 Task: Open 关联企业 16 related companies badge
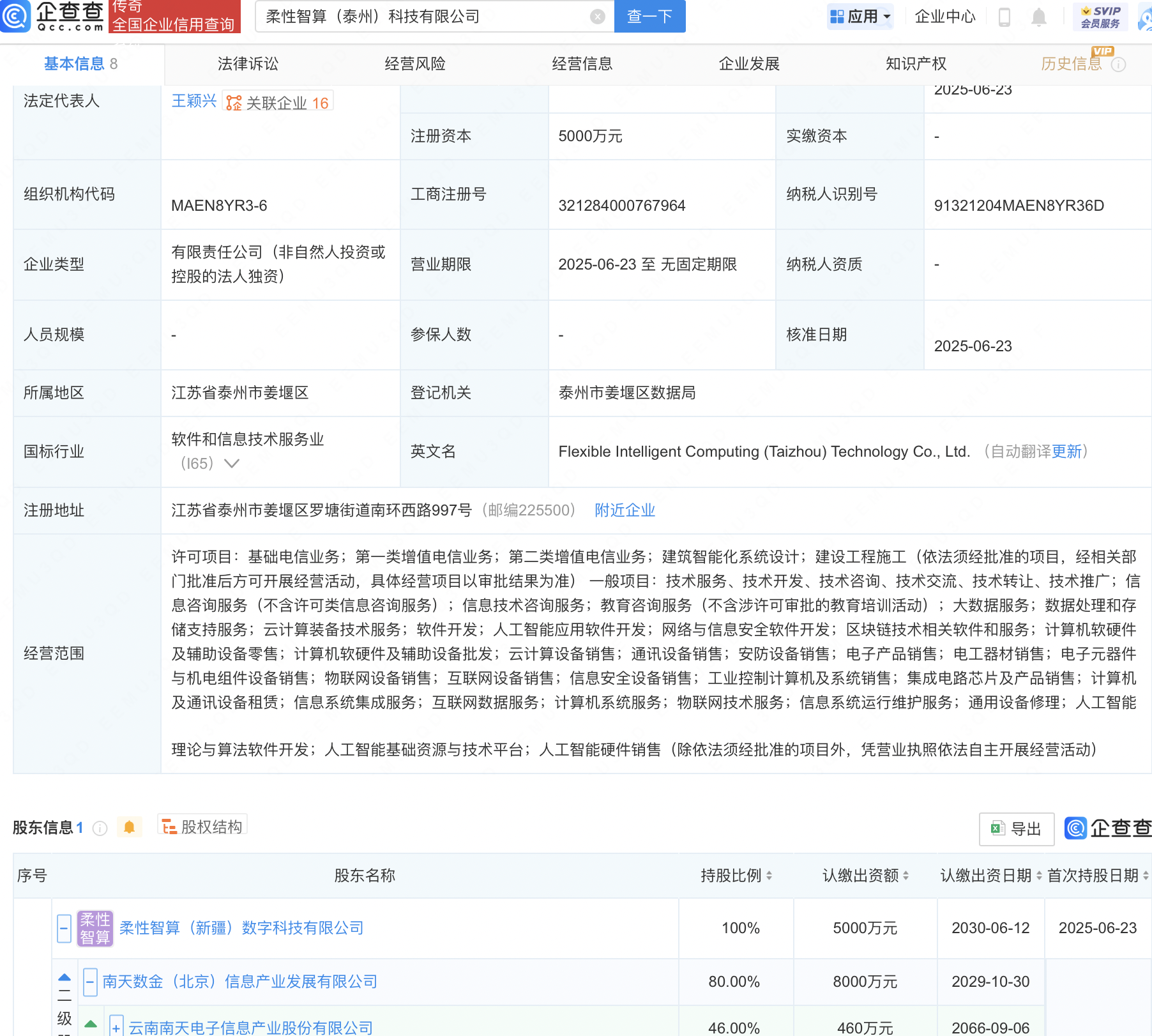(278, 103)
